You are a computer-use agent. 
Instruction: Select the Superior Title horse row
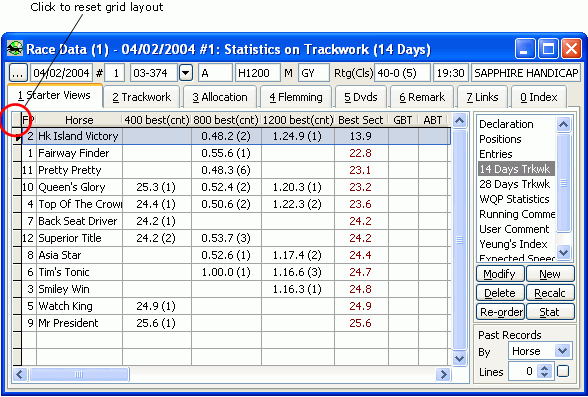pyautogui.click(x=236, y=238)
